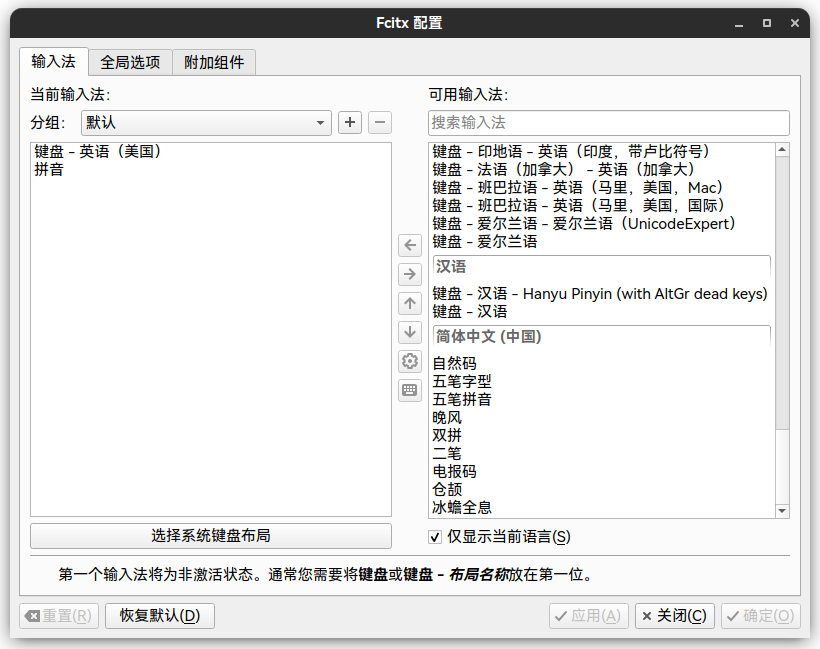Click the plus icon to add a group

349,122
